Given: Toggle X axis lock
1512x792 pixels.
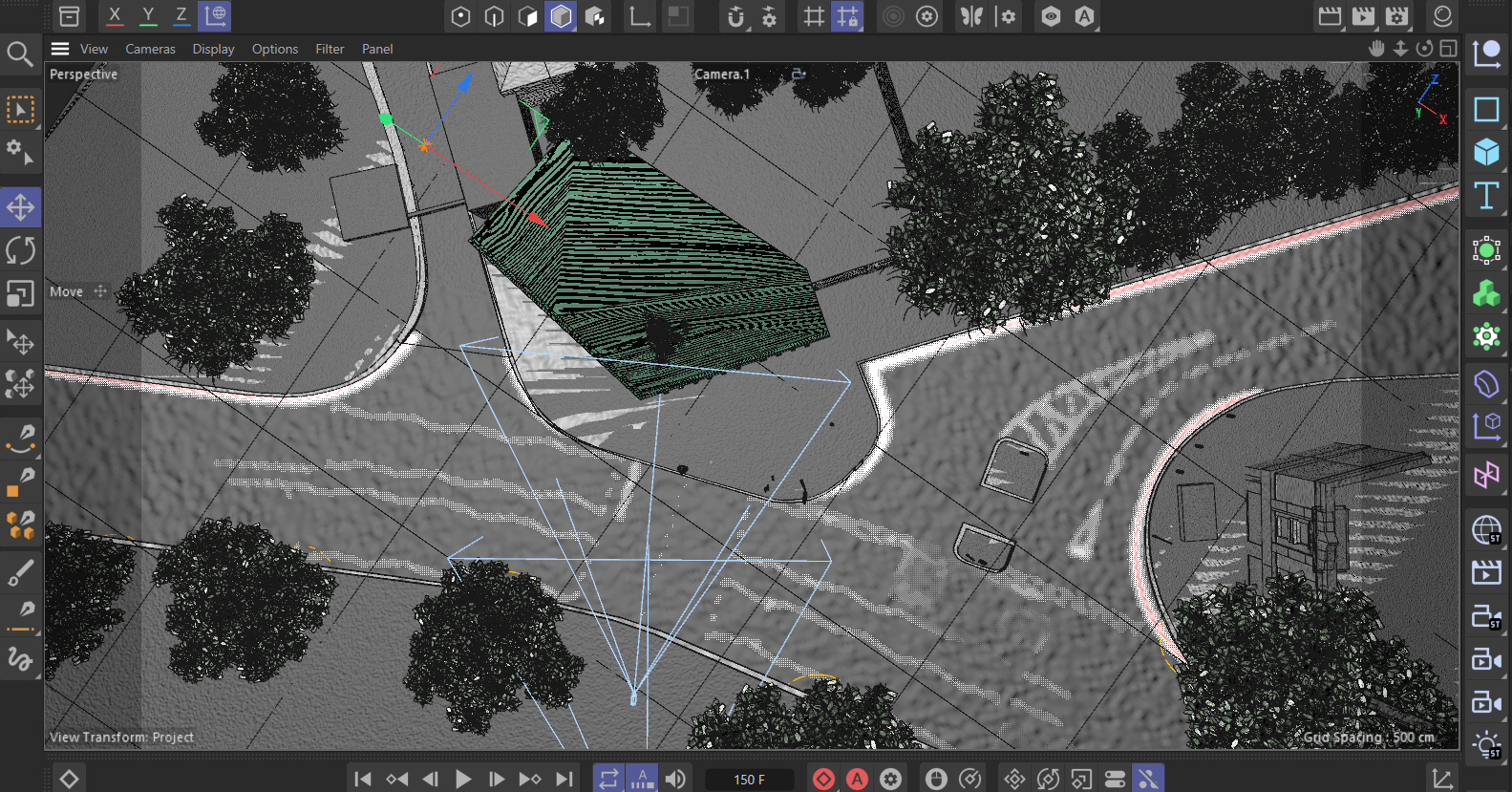Looking at the screenshot, I should coord(115,16).
